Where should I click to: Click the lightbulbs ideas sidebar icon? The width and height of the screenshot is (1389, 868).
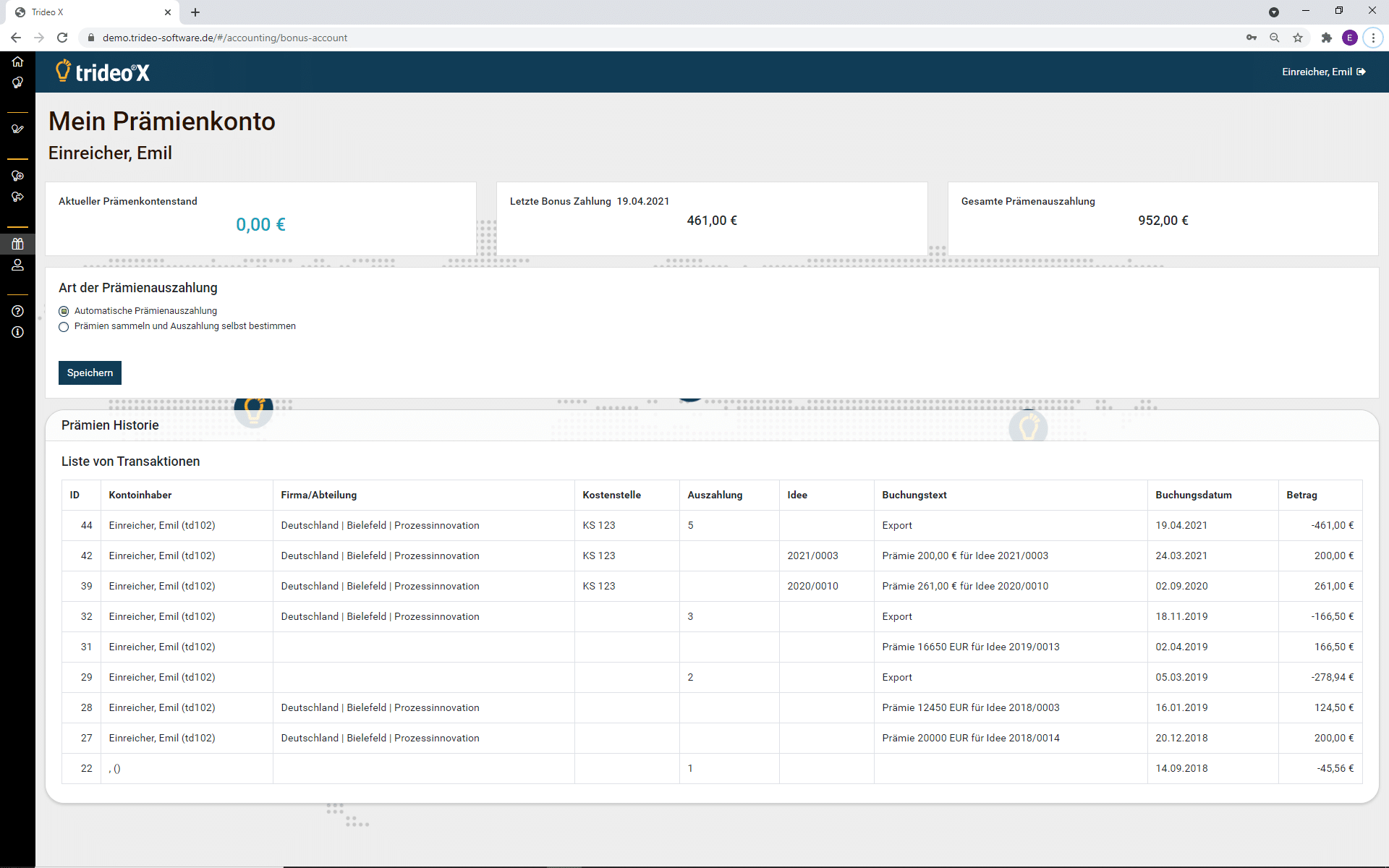(17, 83)
